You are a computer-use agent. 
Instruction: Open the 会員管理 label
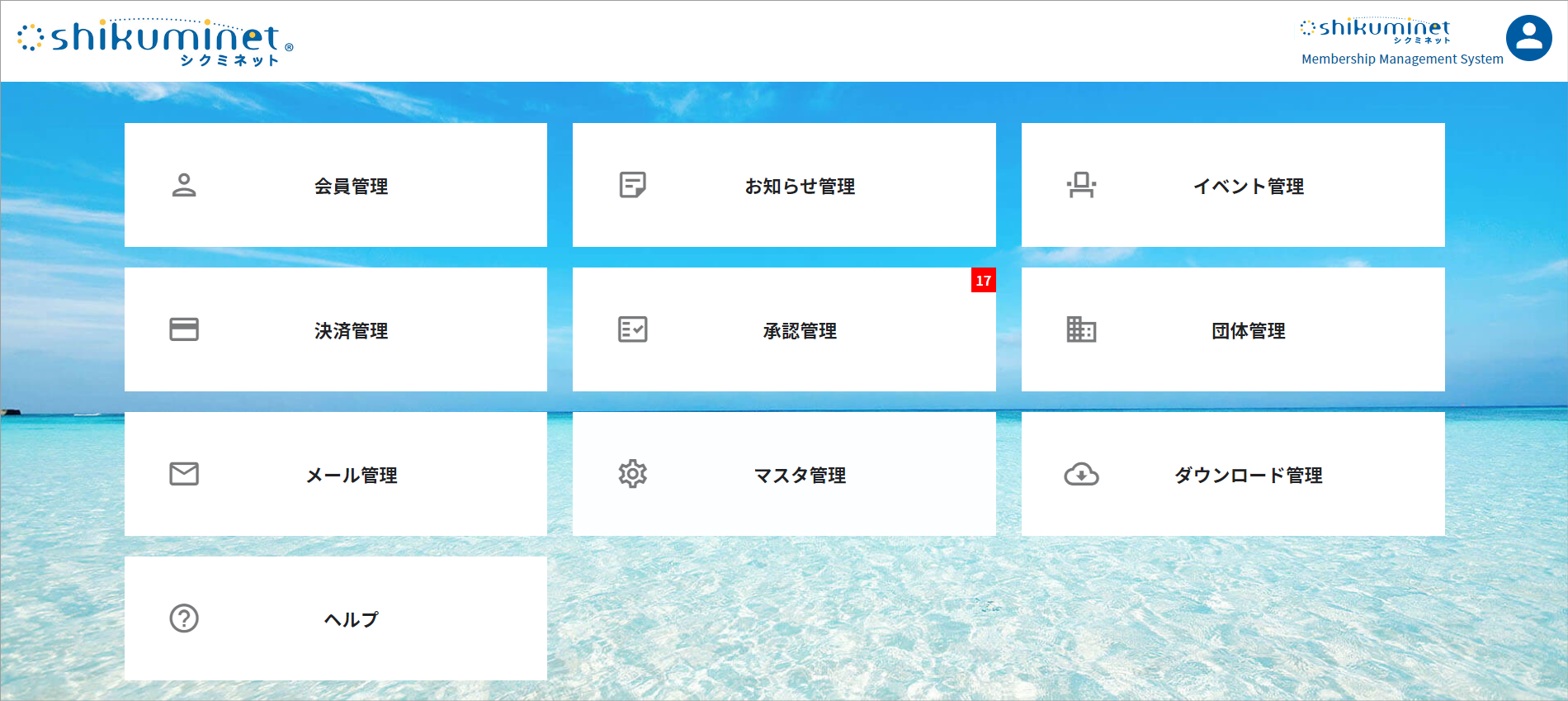pos(352,187)
